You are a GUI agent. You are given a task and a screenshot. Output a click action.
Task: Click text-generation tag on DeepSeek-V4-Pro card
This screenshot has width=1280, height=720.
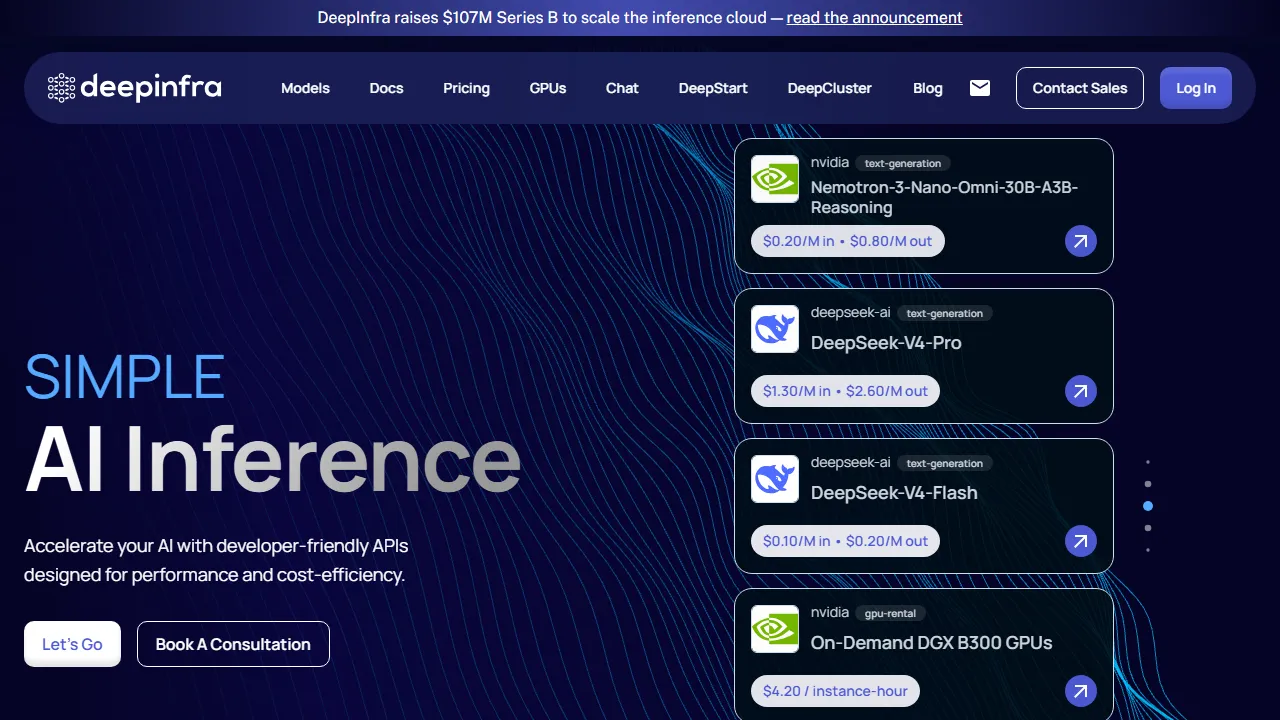(x=945, y=313)
